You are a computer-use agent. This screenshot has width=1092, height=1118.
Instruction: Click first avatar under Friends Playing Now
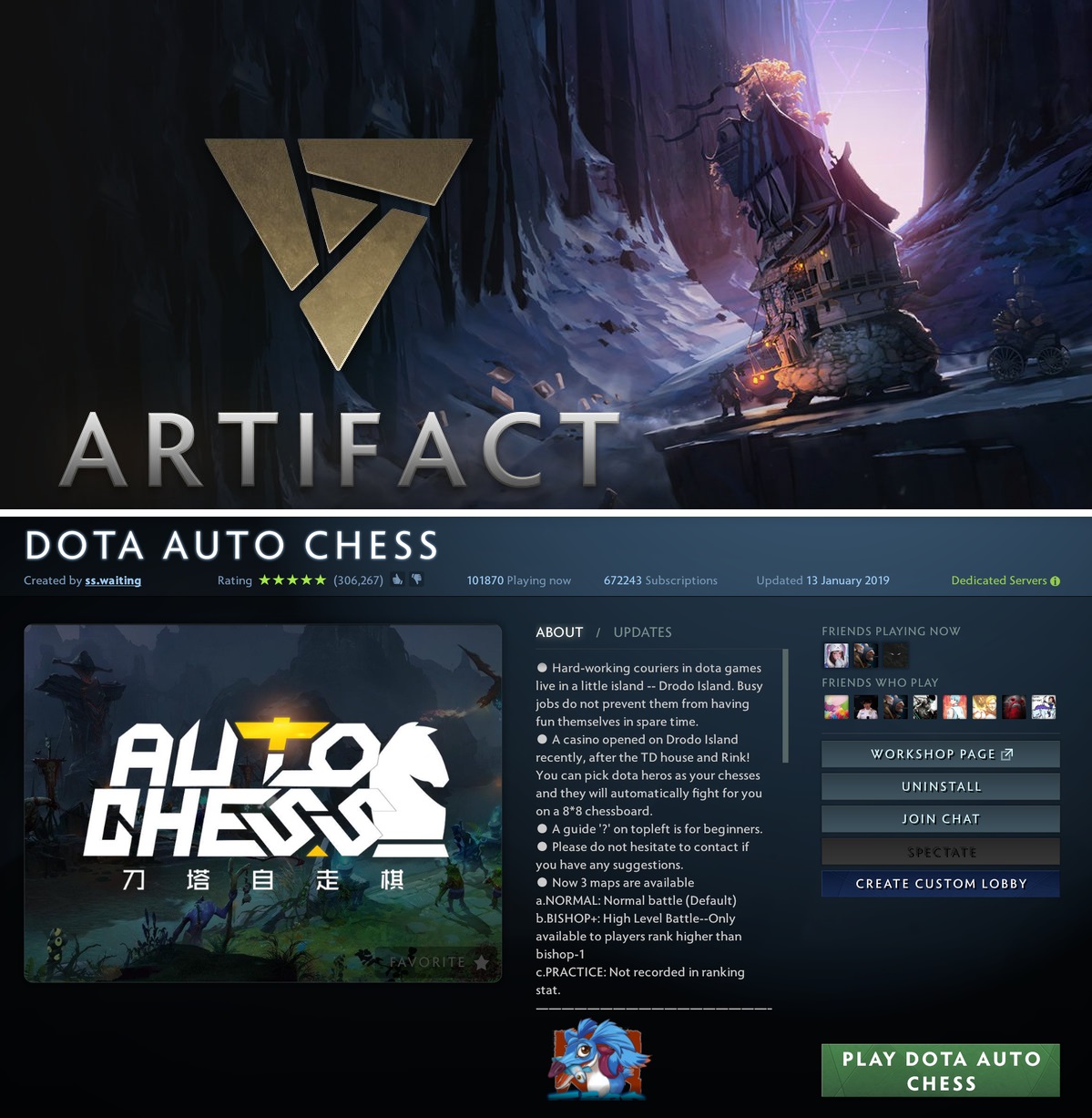pyautogui.click(x=835, y=655)
